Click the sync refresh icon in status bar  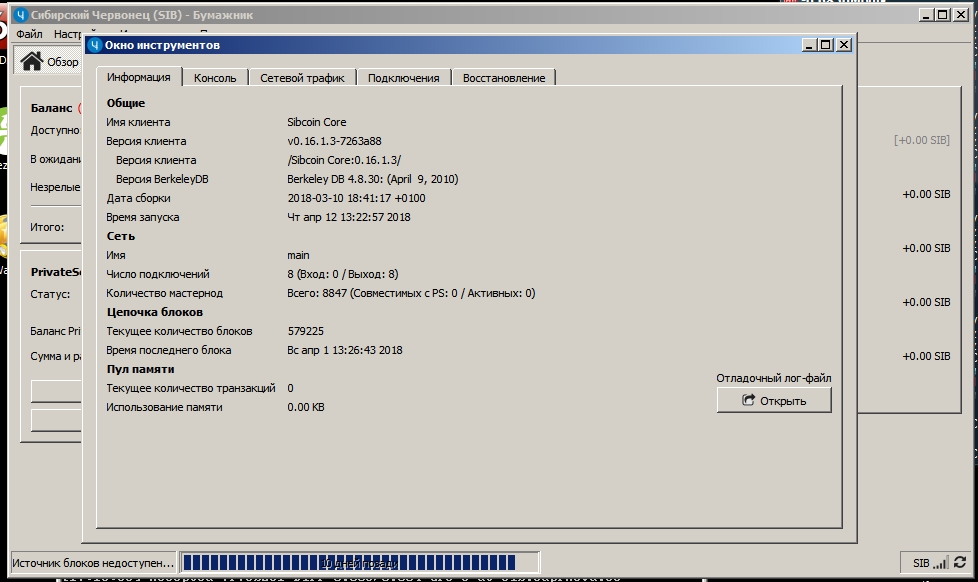[960, 562]
